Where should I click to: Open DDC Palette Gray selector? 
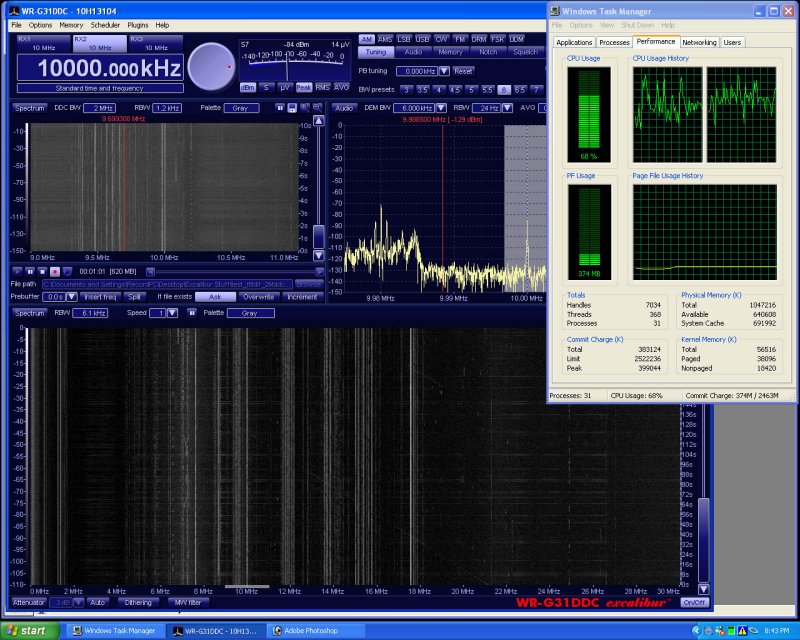pyautogui.click(x=241, y=108)
